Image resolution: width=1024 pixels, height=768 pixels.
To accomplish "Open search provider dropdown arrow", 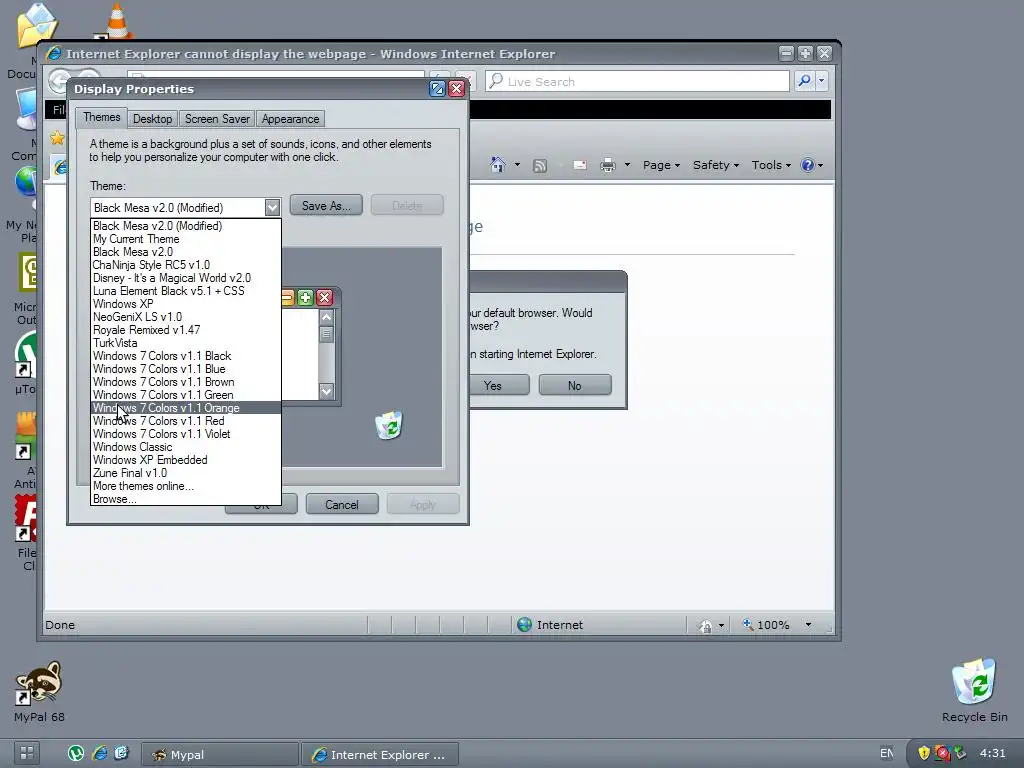I will [x=822, y=81].
